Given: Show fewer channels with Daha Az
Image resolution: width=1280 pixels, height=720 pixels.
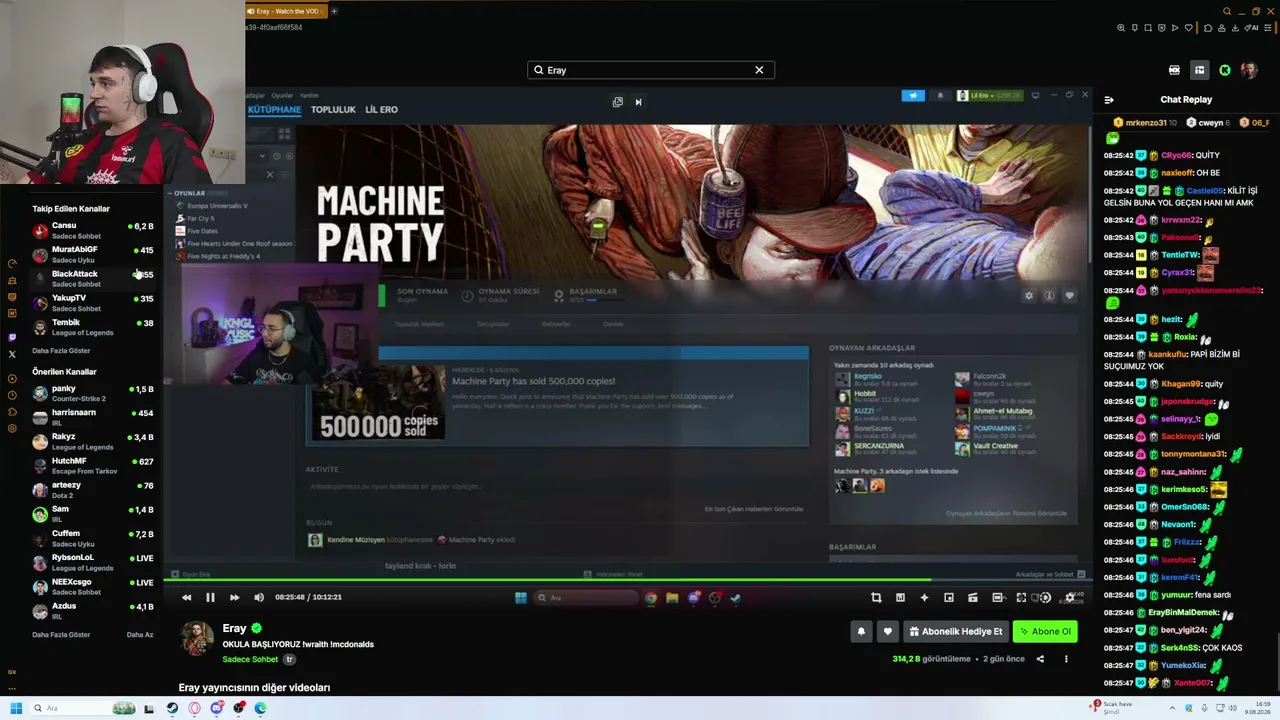Looking at the screenshot, I should click(140, 635).
